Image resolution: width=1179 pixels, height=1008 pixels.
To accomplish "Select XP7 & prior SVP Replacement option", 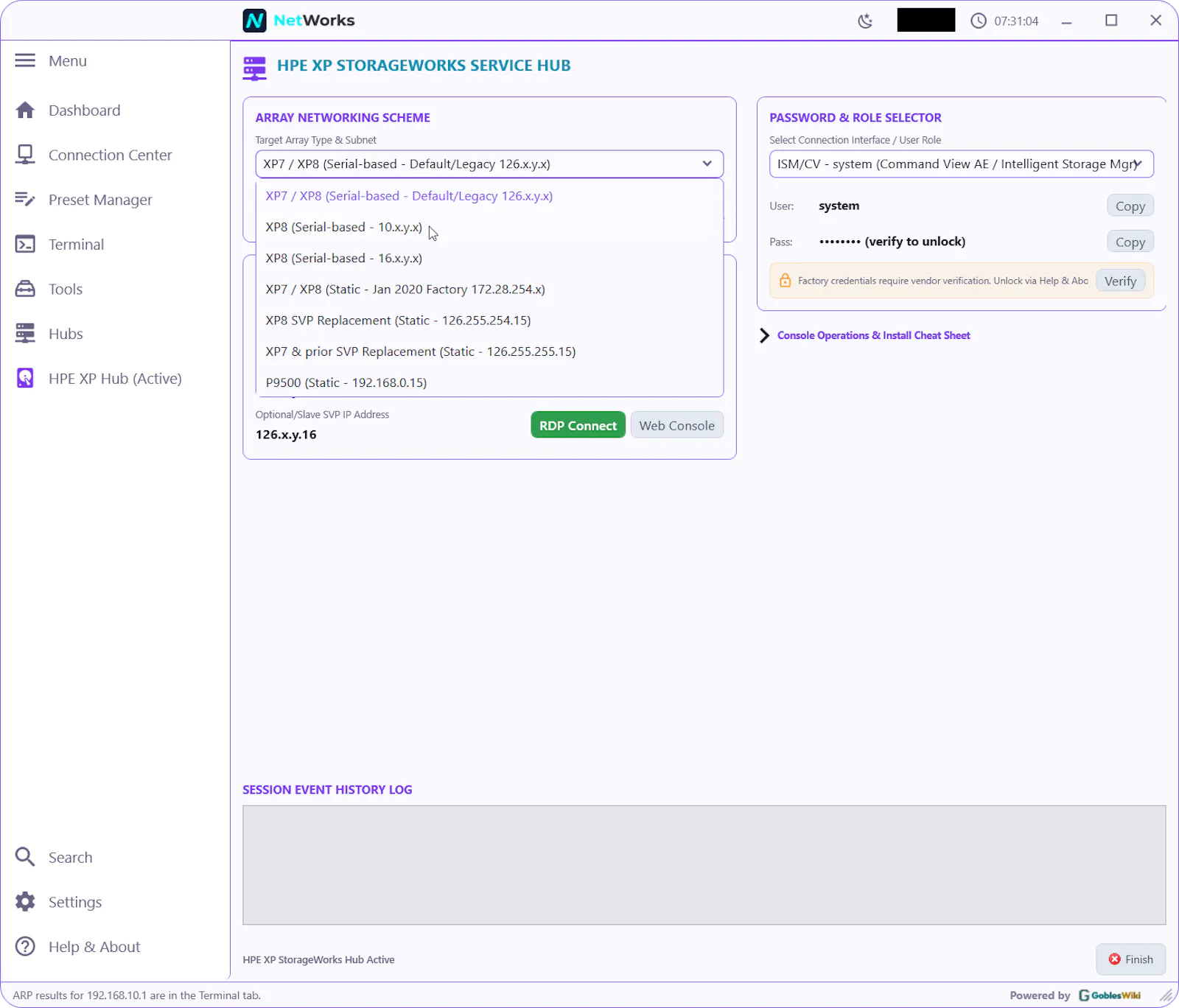I will 489,351.
